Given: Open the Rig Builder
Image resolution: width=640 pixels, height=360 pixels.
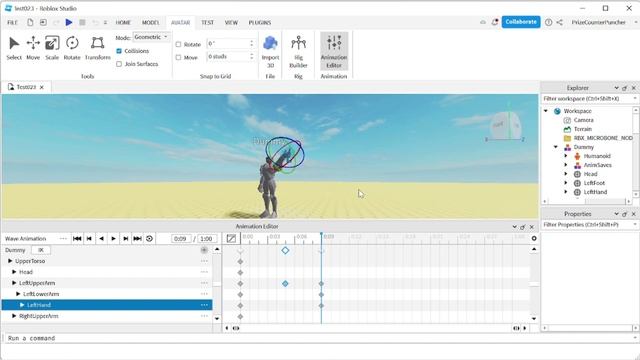Looking at the screenshot, I should 298,51.
